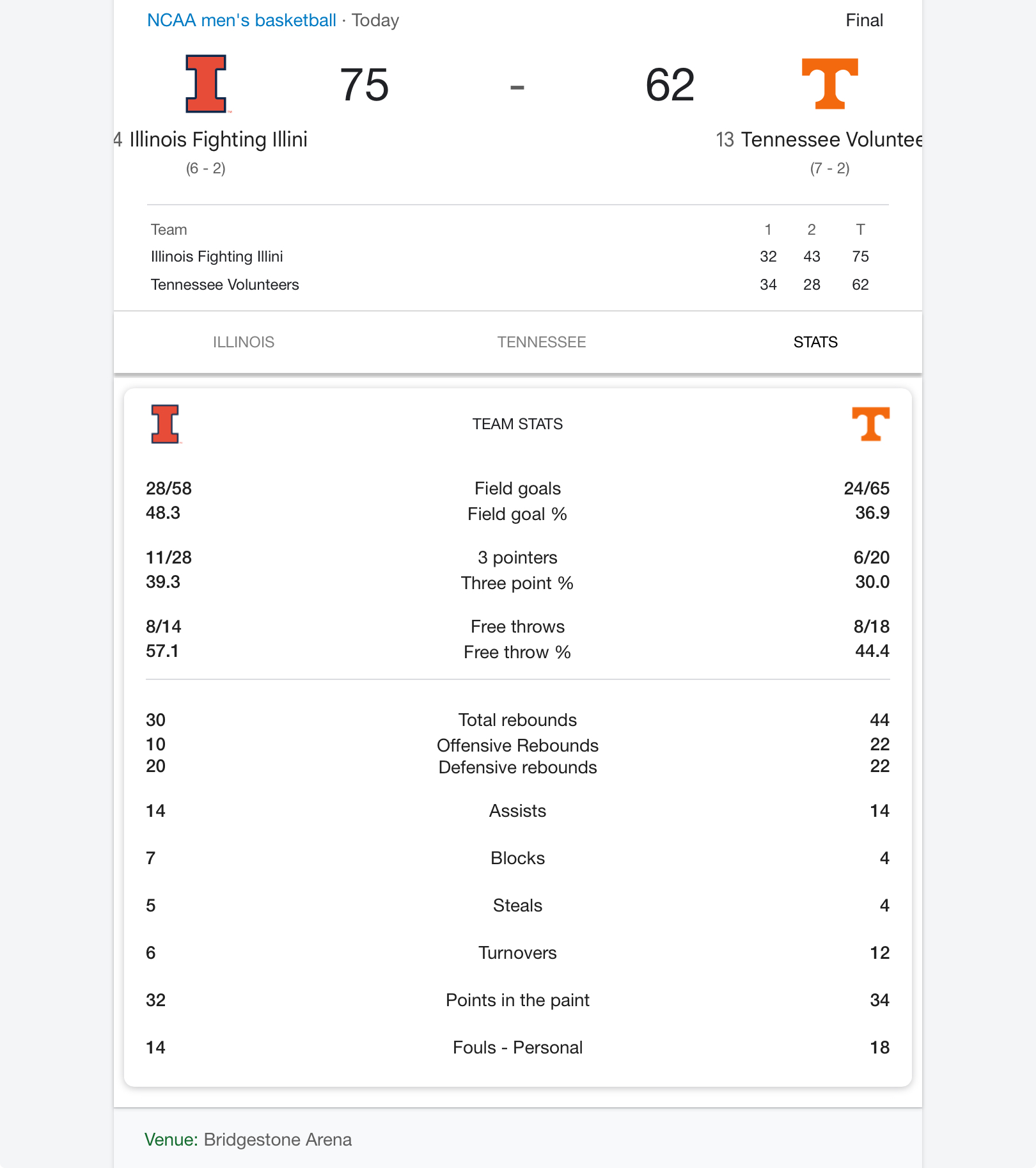Click the large Tennessee T logo in the header
The image size is (1036, 1168).
830,84
